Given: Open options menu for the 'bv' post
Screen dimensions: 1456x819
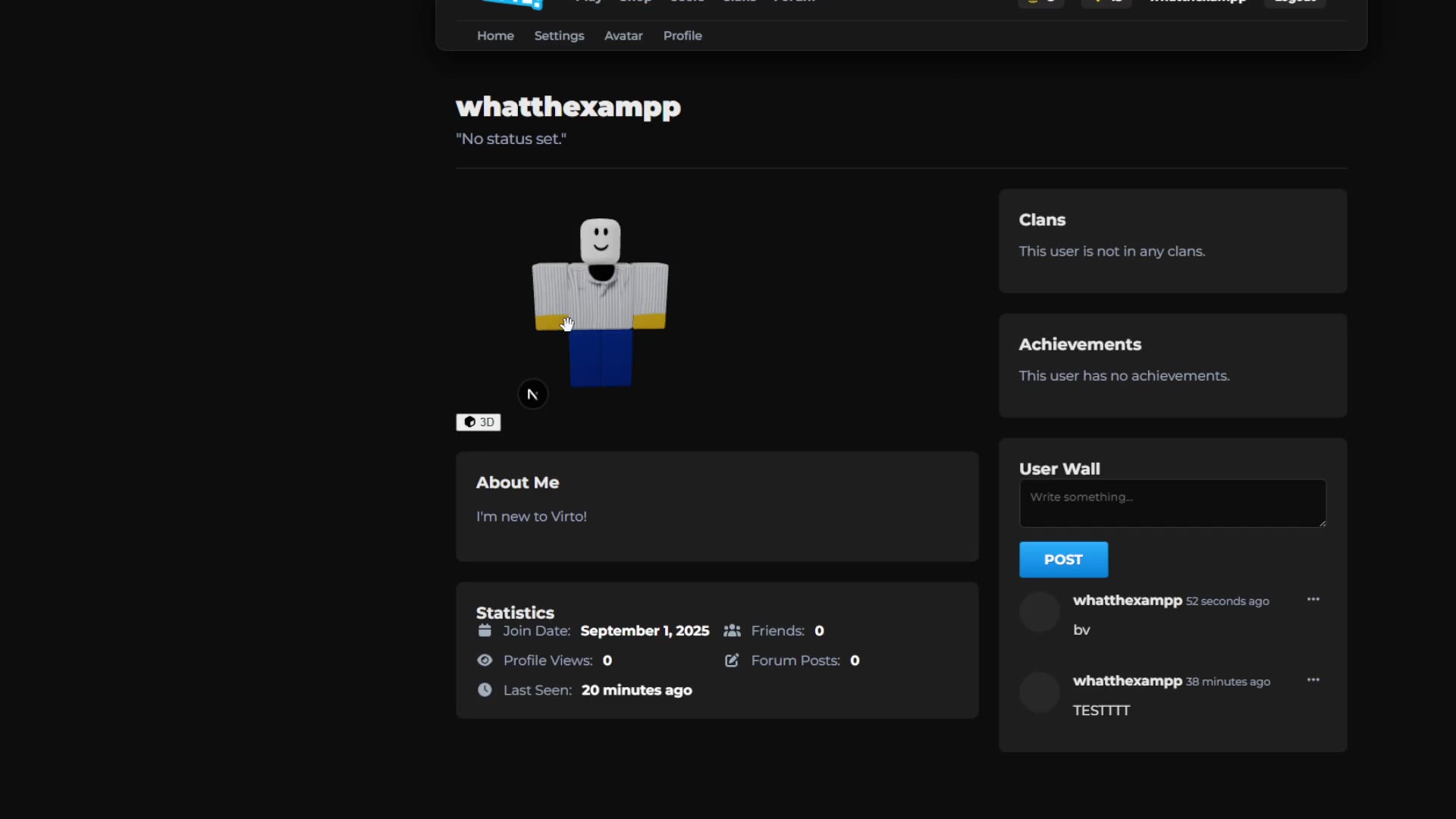Looking at the screenshot, I should (1313, 600).
